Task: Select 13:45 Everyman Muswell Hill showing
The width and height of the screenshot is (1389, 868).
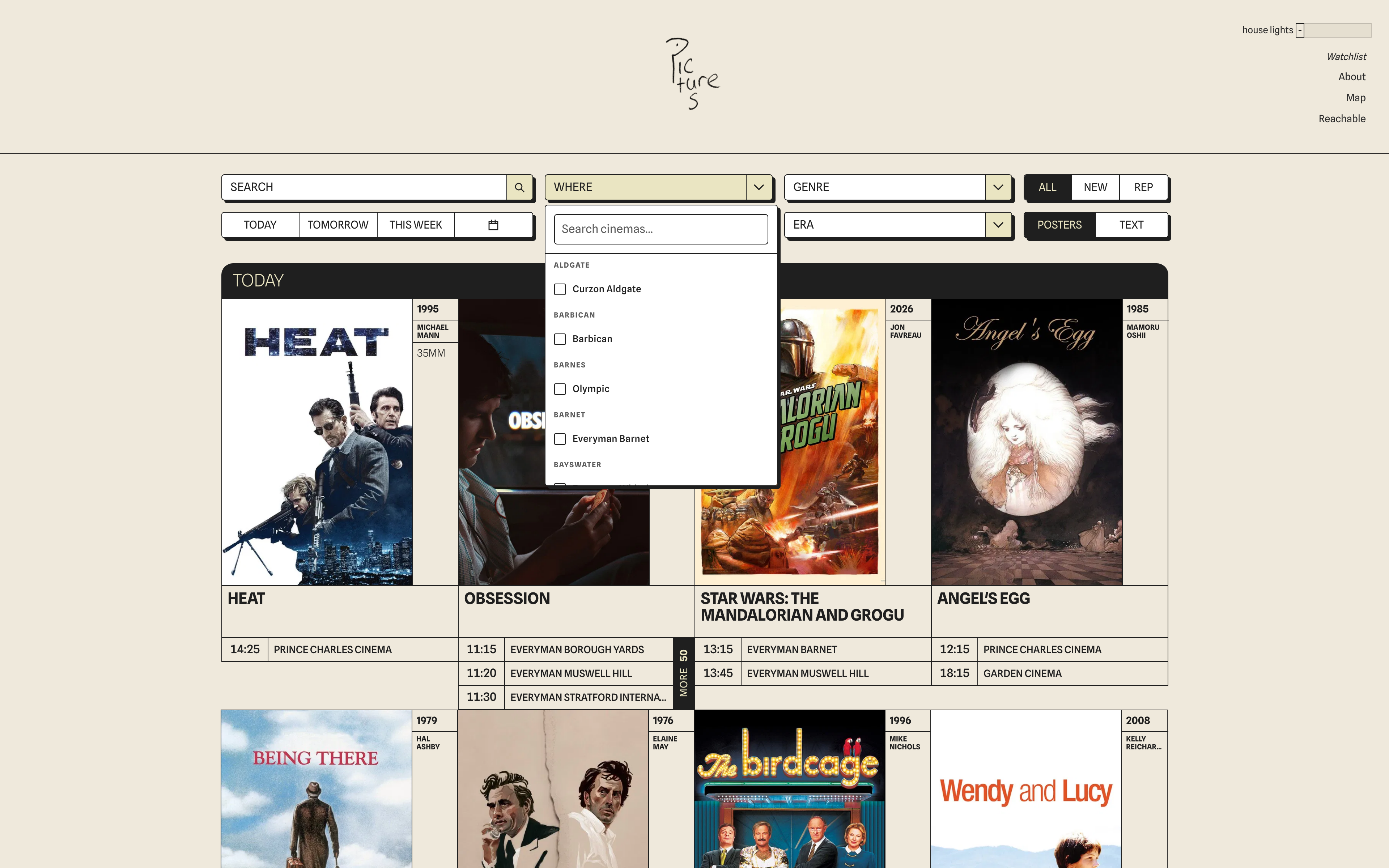Action: coord(813,673)
